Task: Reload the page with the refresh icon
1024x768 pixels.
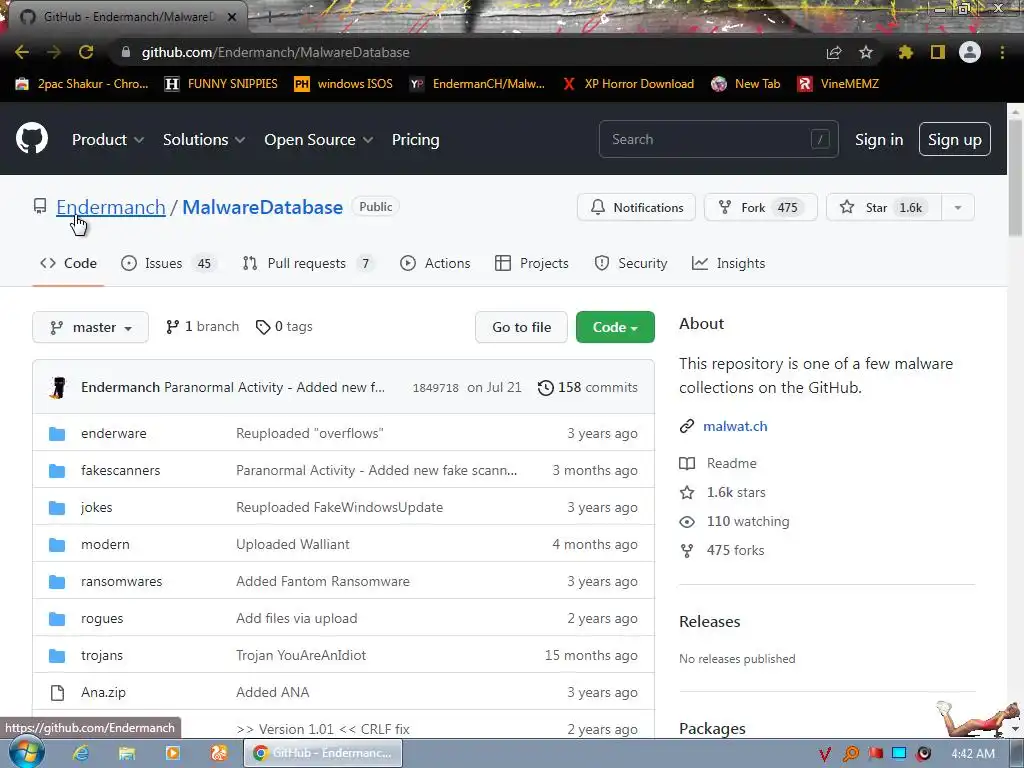Action: click(x=86, y=52)
